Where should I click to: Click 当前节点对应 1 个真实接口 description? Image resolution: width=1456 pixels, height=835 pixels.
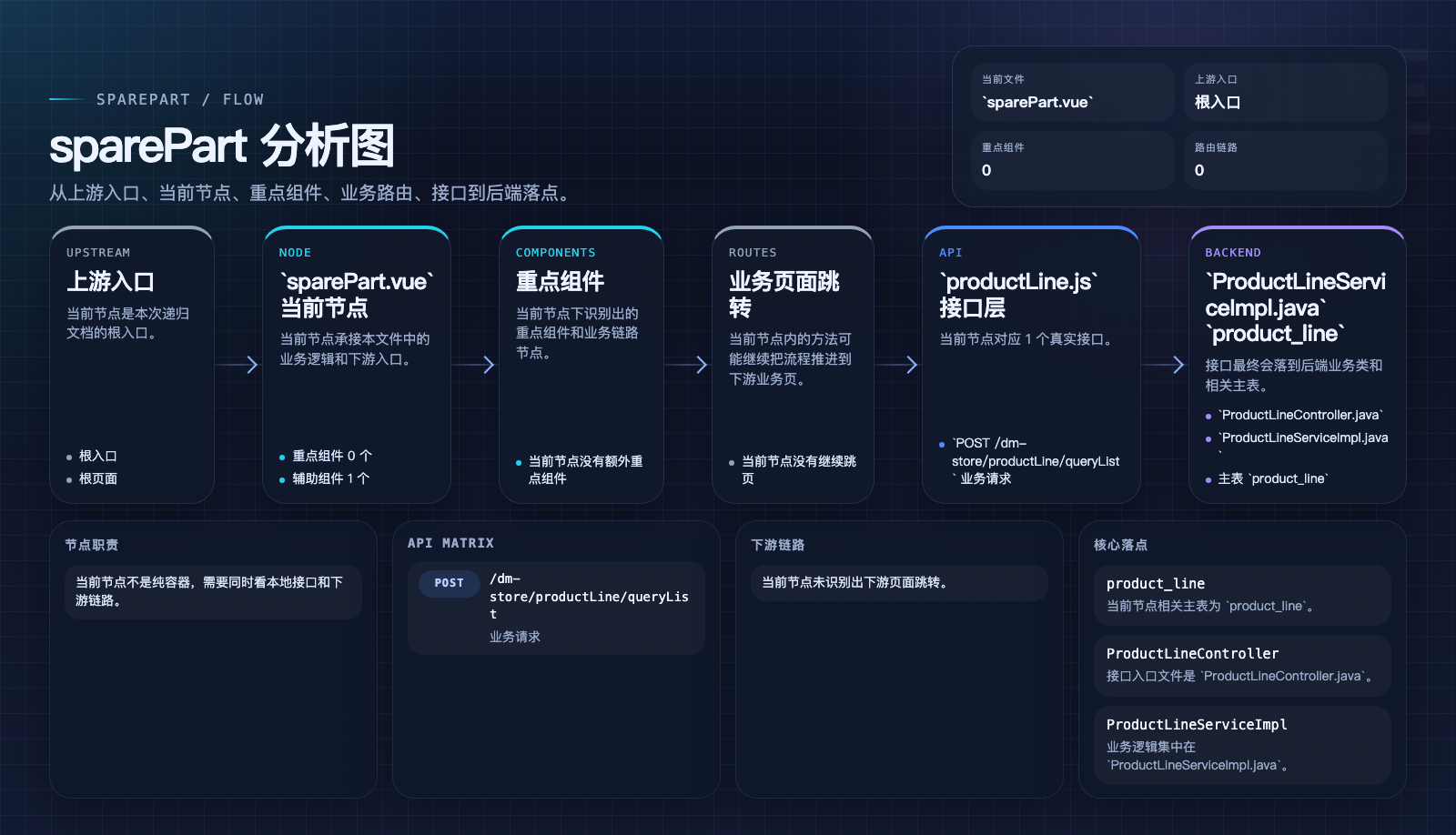[1026, 339]
